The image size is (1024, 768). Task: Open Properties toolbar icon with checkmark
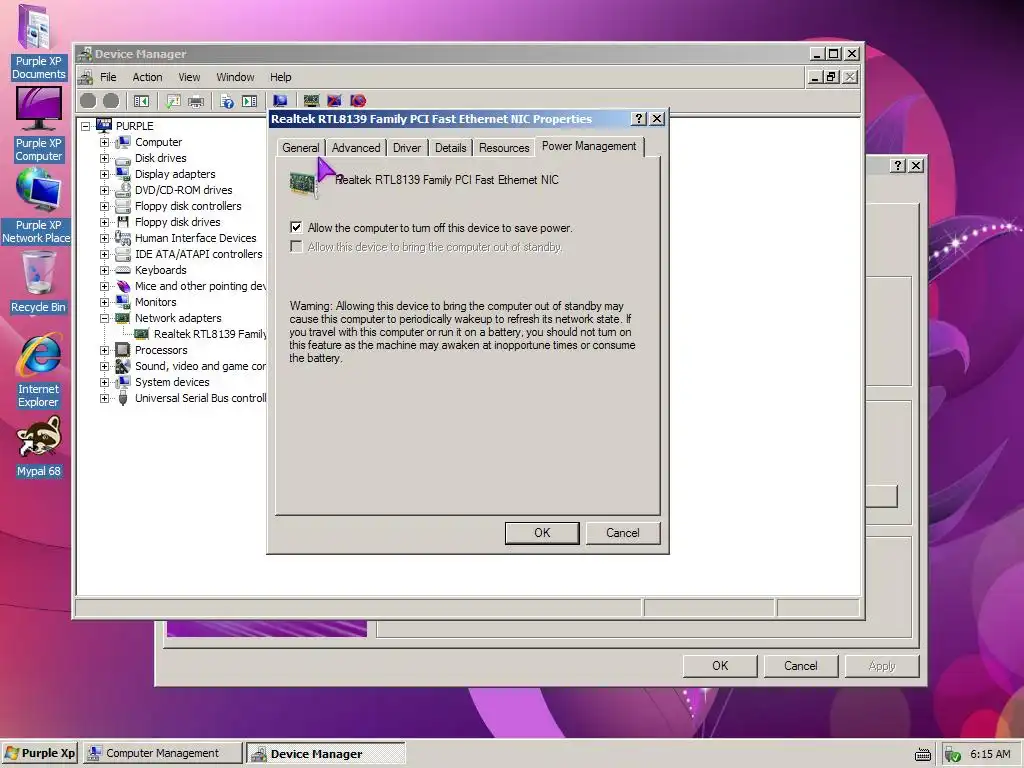coord(173,101)
